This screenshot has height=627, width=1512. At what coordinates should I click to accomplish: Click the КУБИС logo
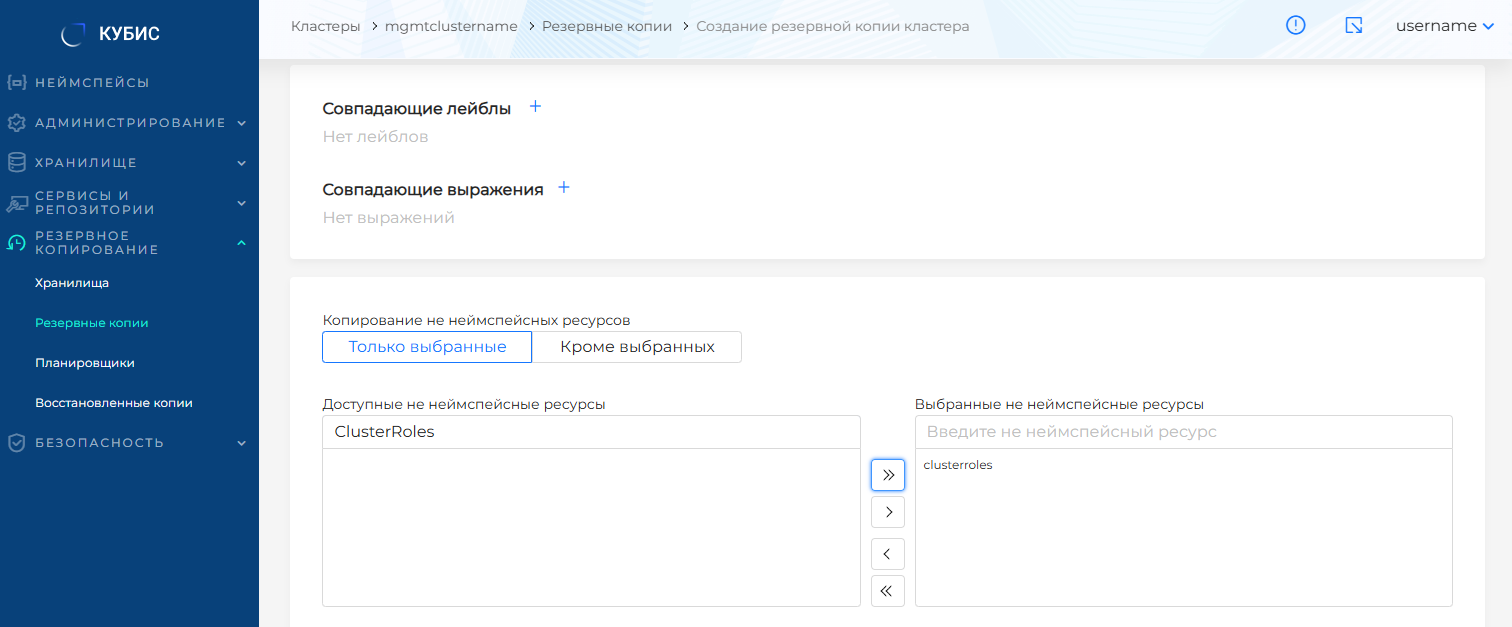point(111,34)
